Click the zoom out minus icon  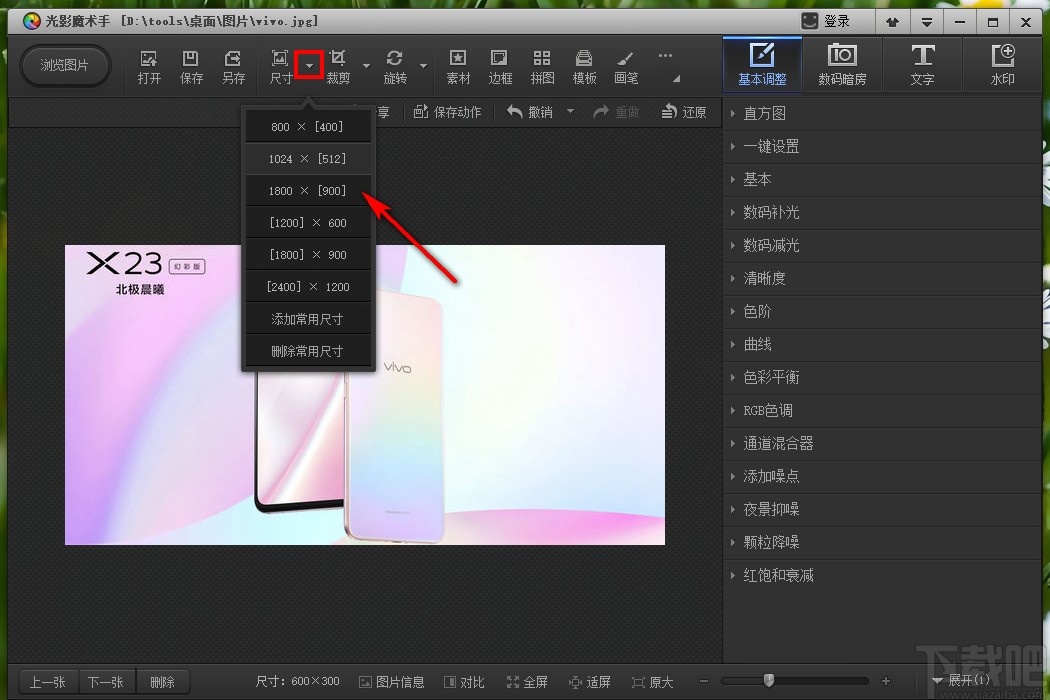point(704,681)
